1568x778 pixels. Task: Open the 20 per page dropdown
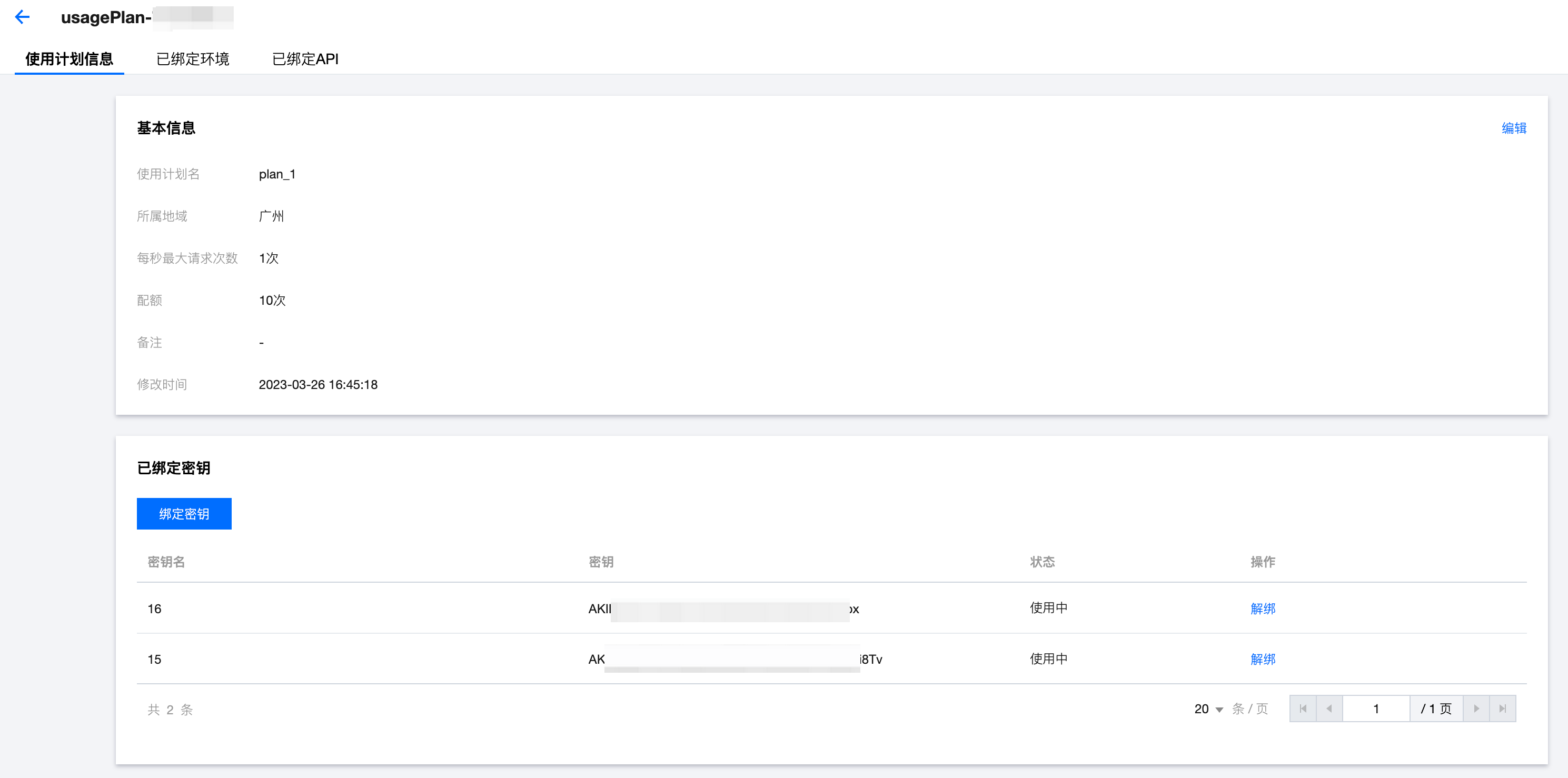(x=1208, y=709)
